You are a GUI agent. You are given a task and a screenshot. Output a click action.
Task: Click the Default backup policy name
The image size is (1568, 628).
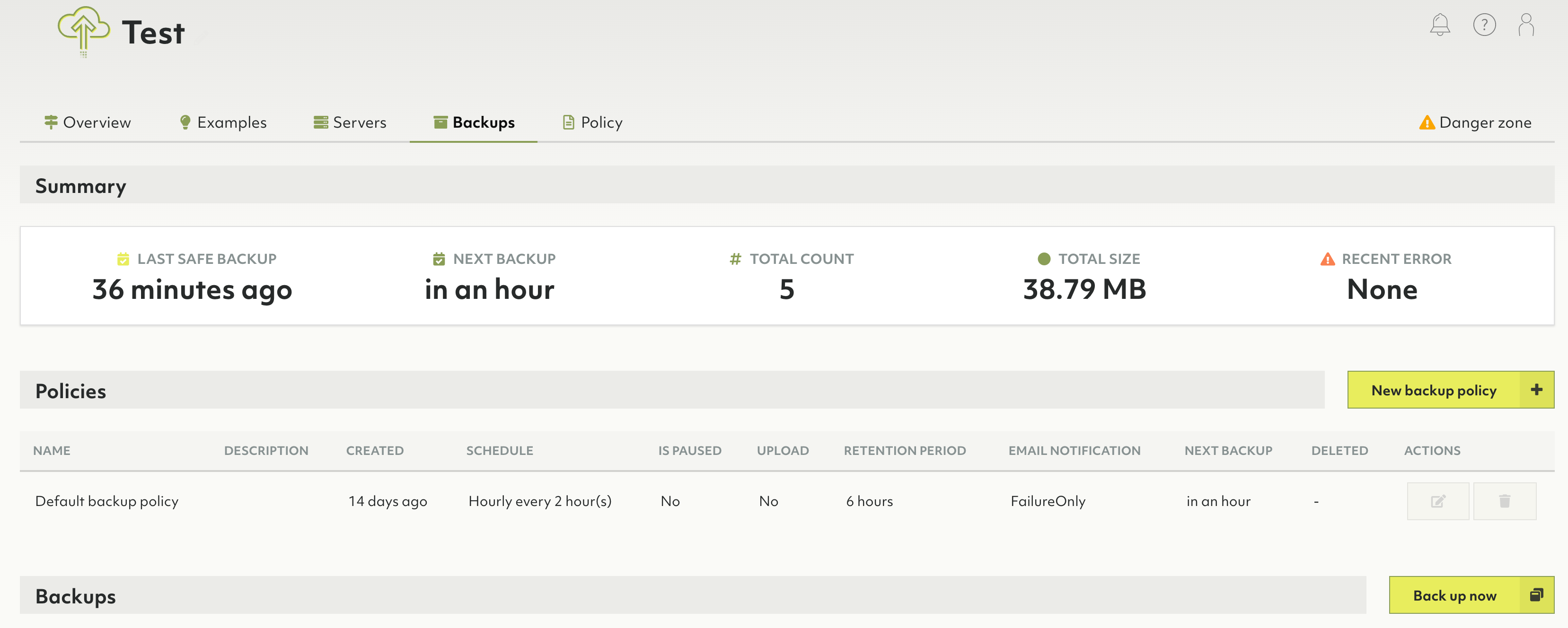(x=106, y=501)
